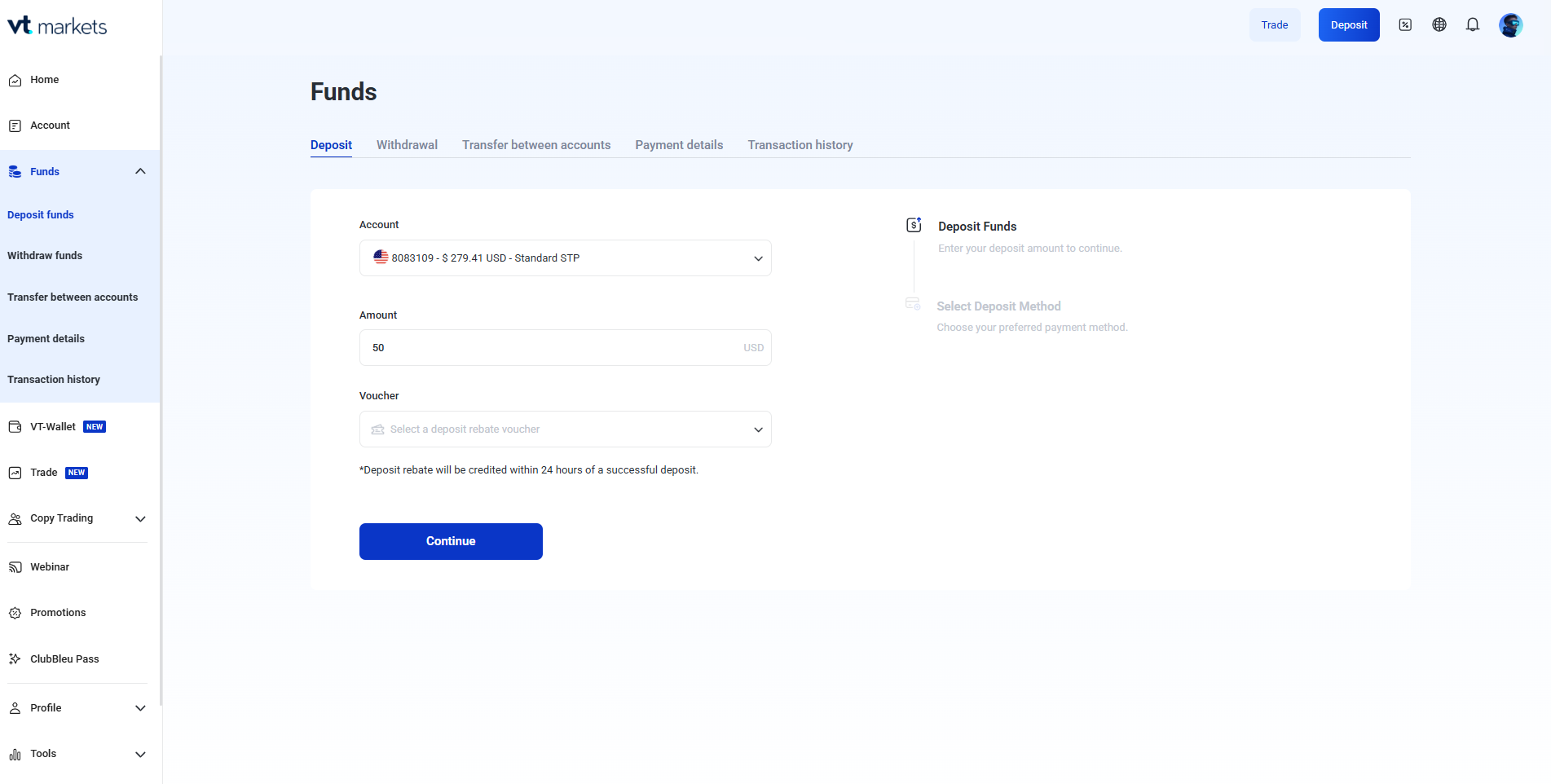Click the Profile person icon
1551x784 pixels.
click(x=15, y=708)
